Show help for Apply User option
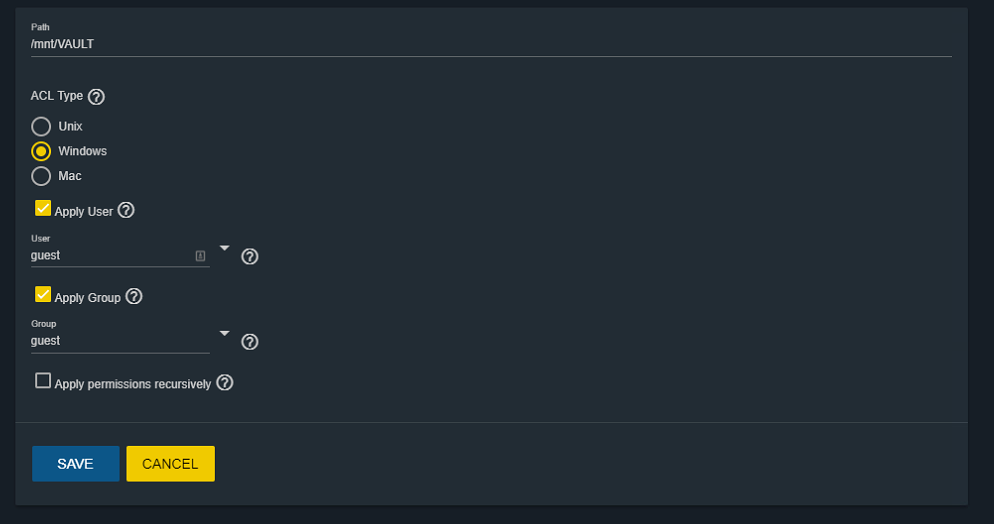The image size is (994, 524). pos(126,210)
